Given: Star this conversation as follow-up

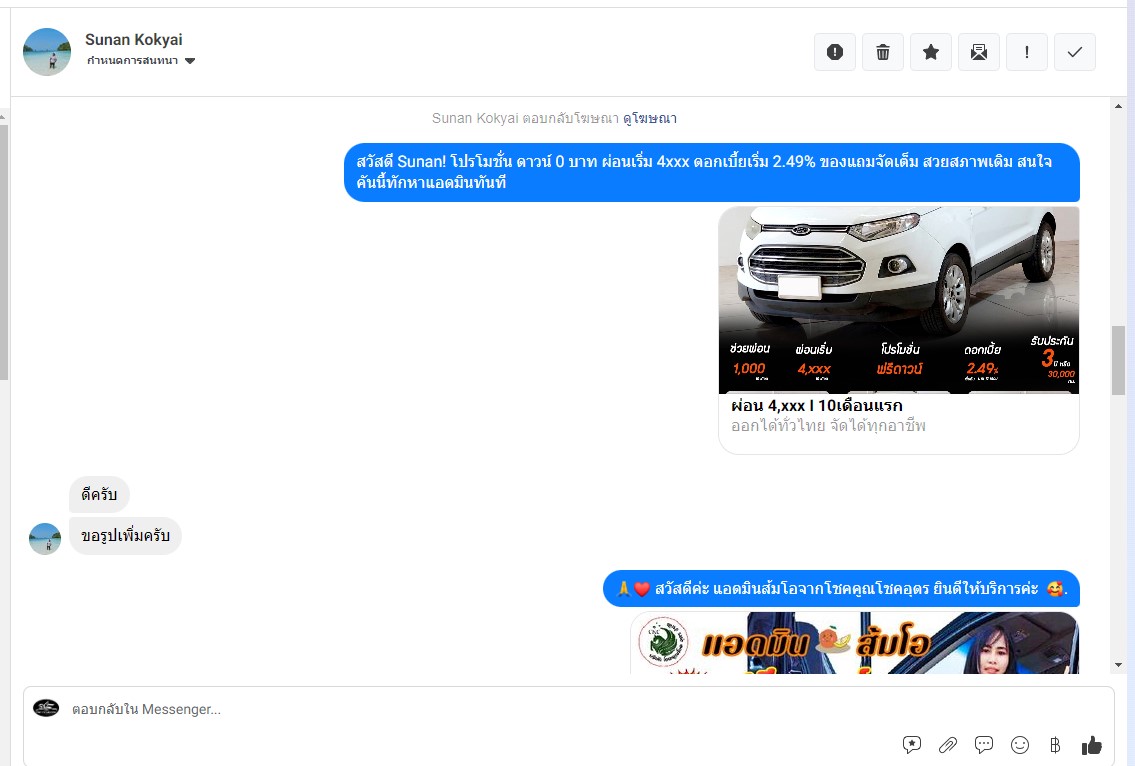Looking at the screenshot, I should click(931, 52).
